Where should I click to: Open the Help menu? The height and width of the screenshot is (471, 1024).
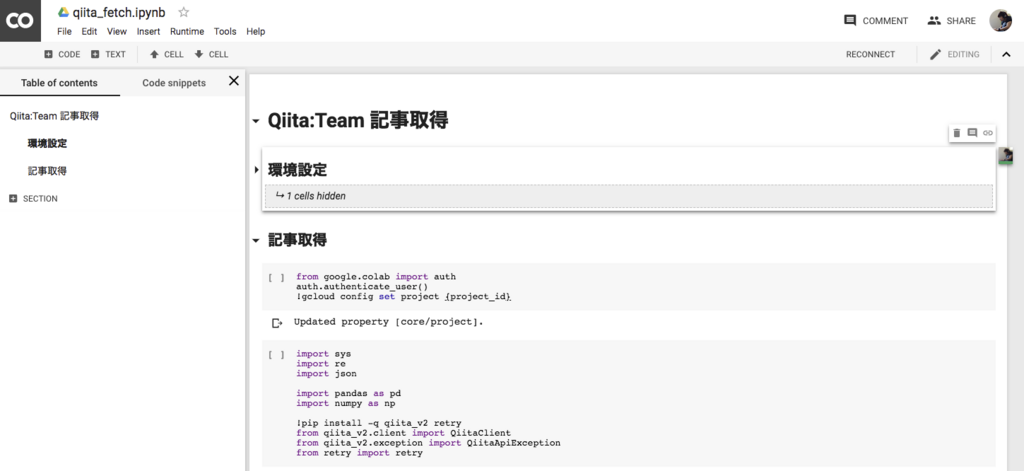pyautogui.click(x=255, y=31)
